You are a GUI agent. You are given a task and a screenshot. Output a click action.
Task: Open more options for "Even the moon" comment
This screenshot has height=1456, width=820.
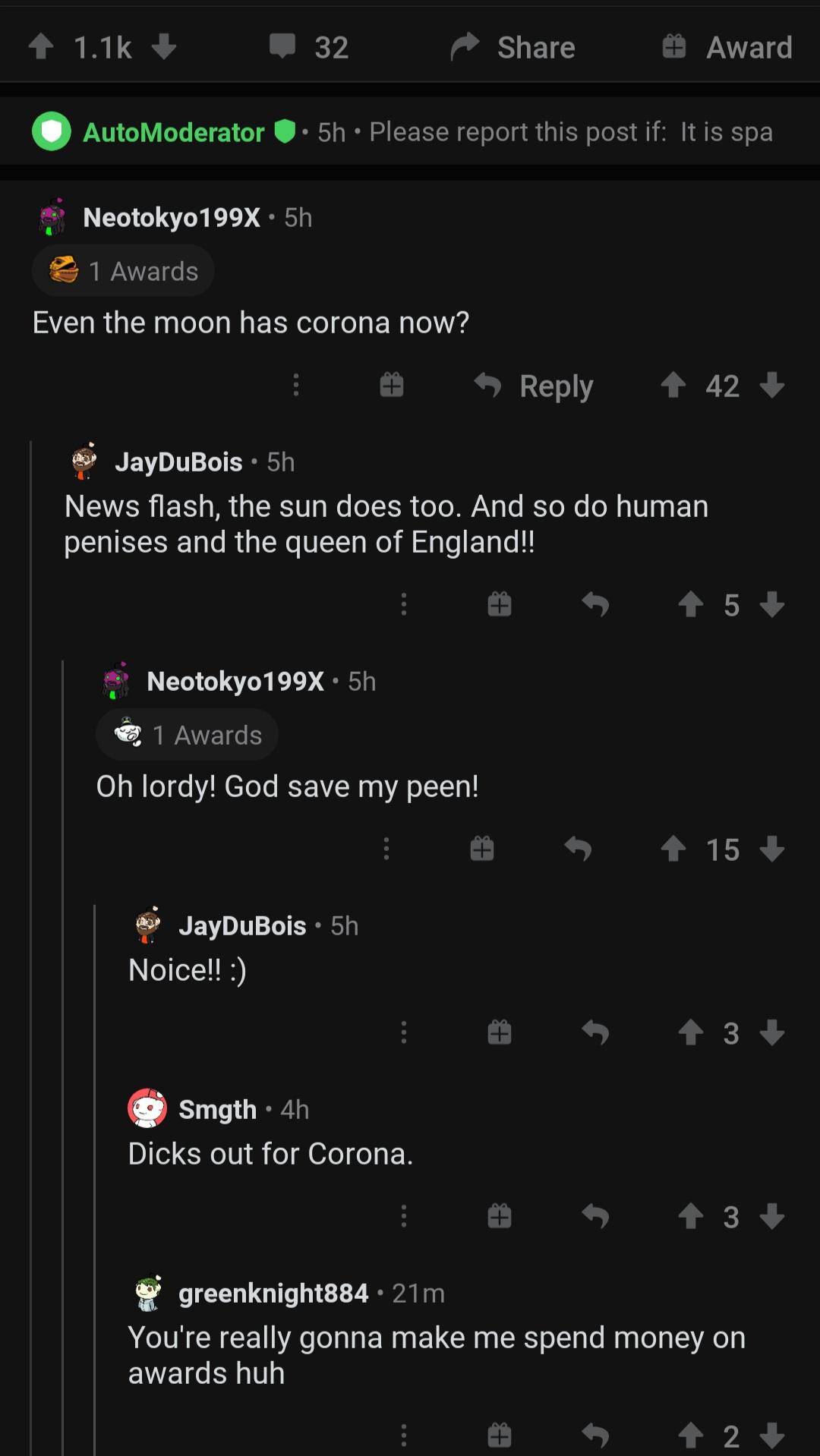click(x=296, y=386)
